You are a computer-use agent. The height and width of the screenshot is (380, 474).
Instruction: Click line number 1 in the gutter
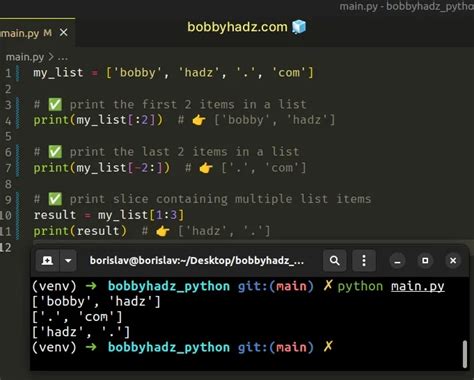[8, 73]
